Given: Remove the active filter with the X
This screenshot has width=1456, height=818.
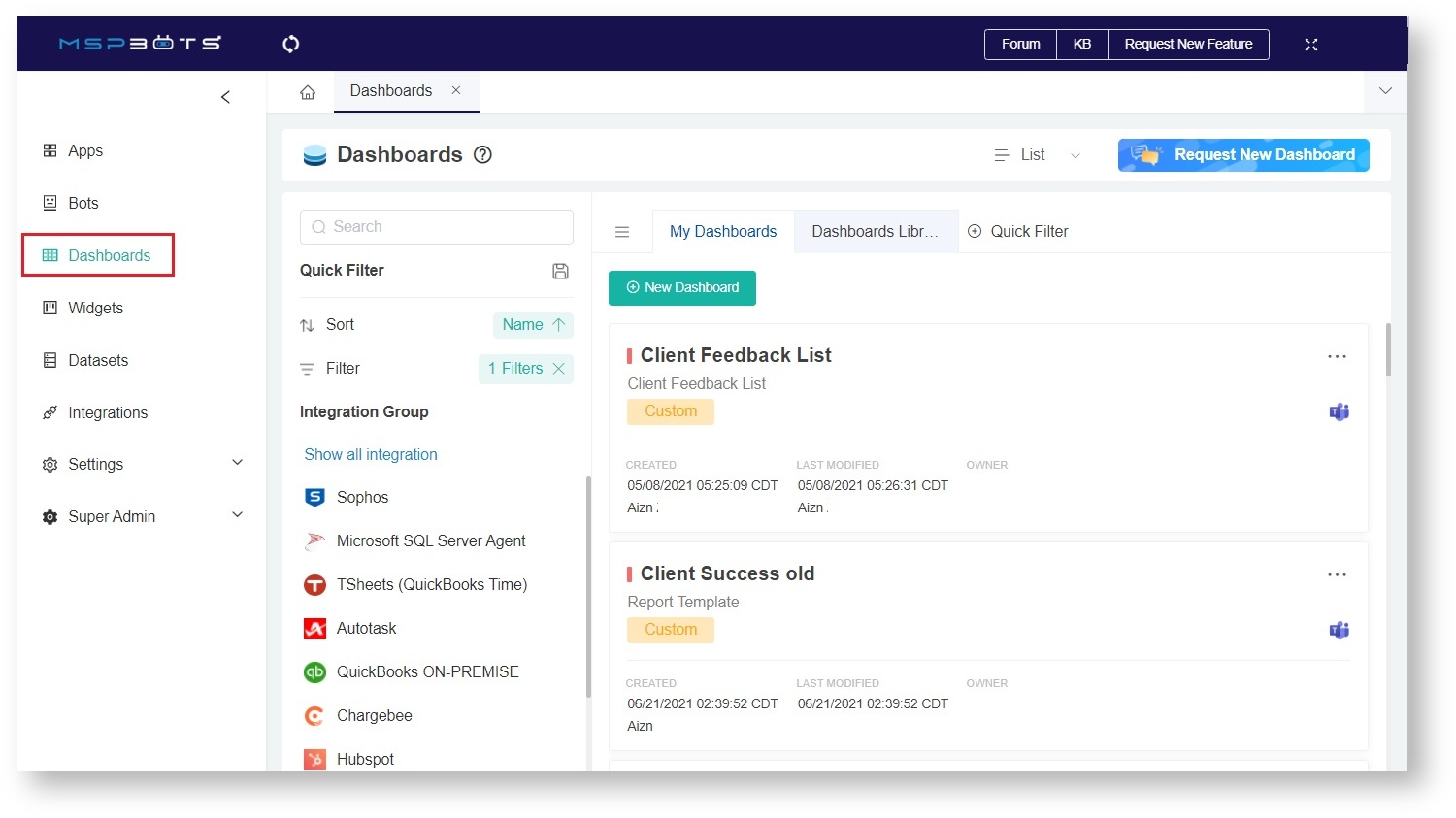Looking at the screenshot, I should tap(558, 369).
